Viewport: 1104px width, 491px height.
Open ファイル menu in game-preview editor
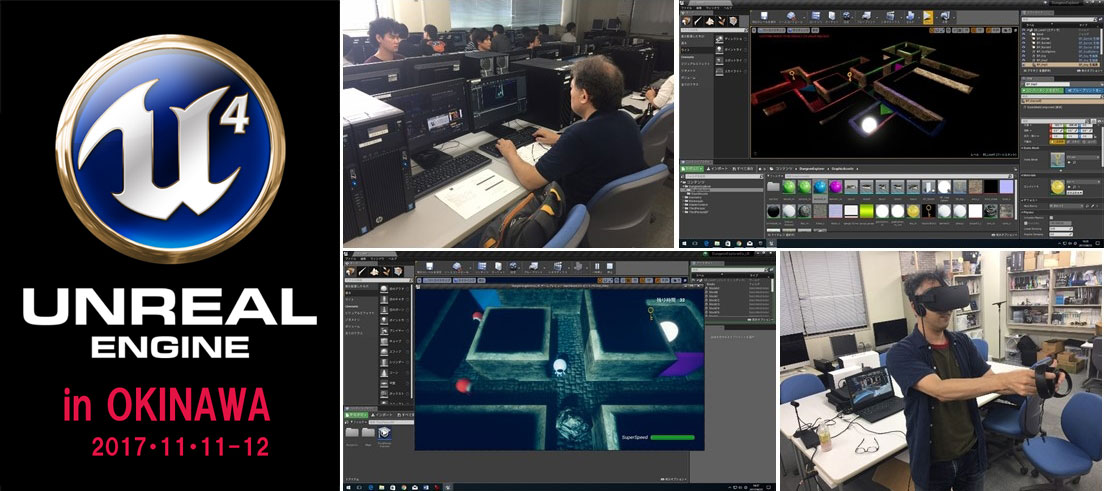pyautogui.click(x=349, y=259)
